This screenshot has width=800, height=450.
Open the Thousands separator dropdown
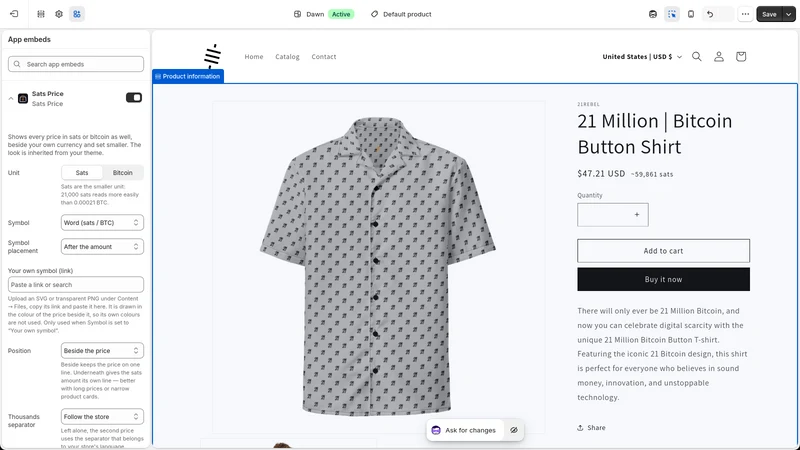click(x=102, y=416)
